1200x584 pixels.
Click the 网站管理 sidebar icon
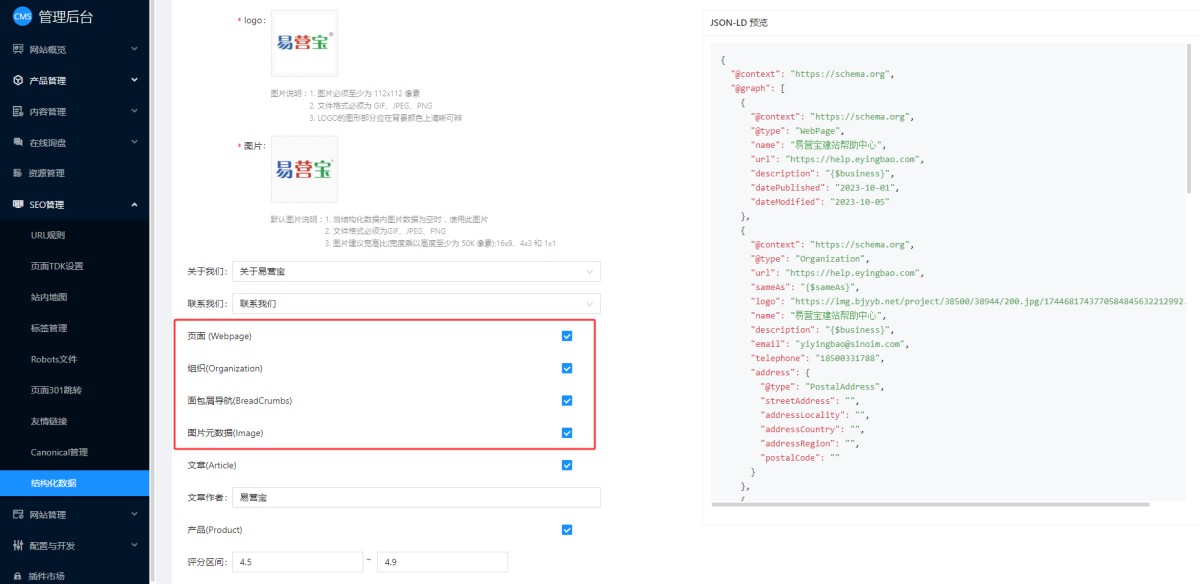[18, 515]
